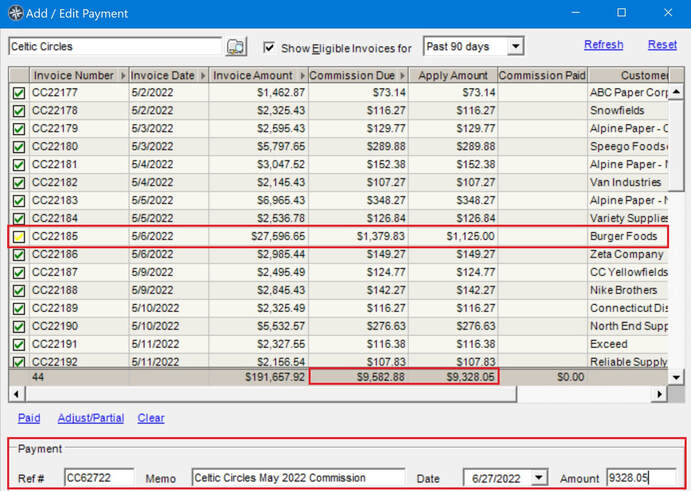
Task: Click the Exceed customer cell
Action: pyautogui.click(x=628, y=344)
